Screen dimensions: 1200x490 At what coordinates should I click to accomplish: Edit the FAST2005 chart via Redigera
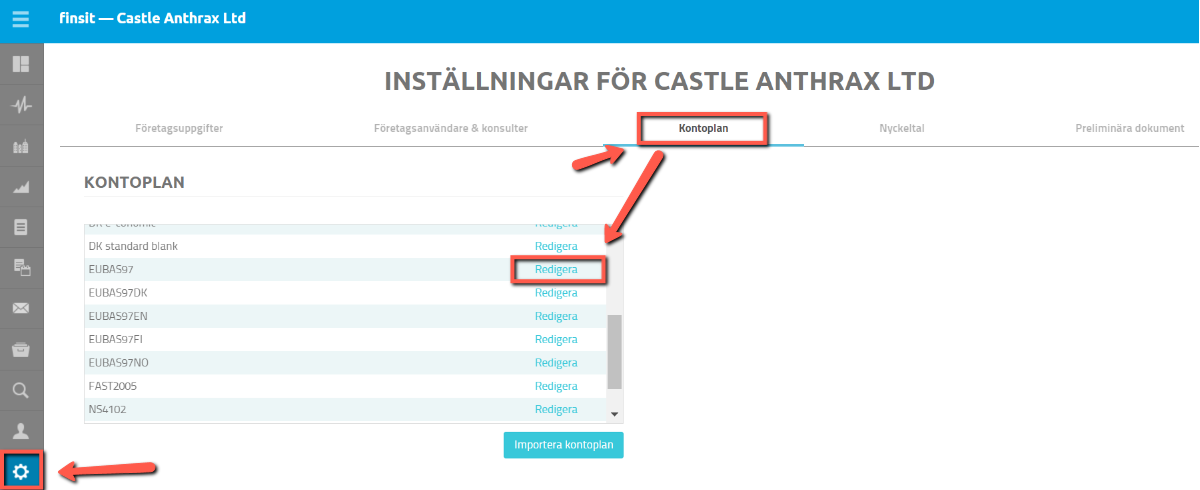(556, 386)
